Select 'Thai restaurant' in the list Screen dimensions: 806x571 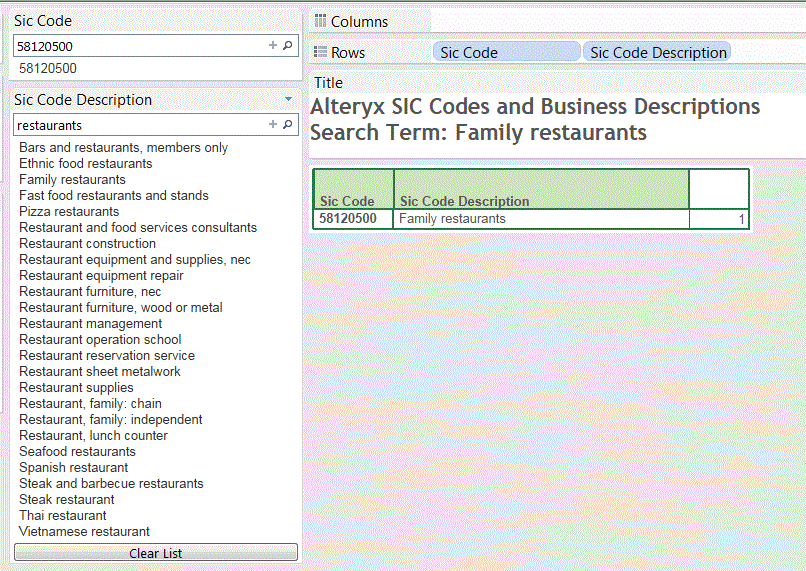tap(63, 515)
